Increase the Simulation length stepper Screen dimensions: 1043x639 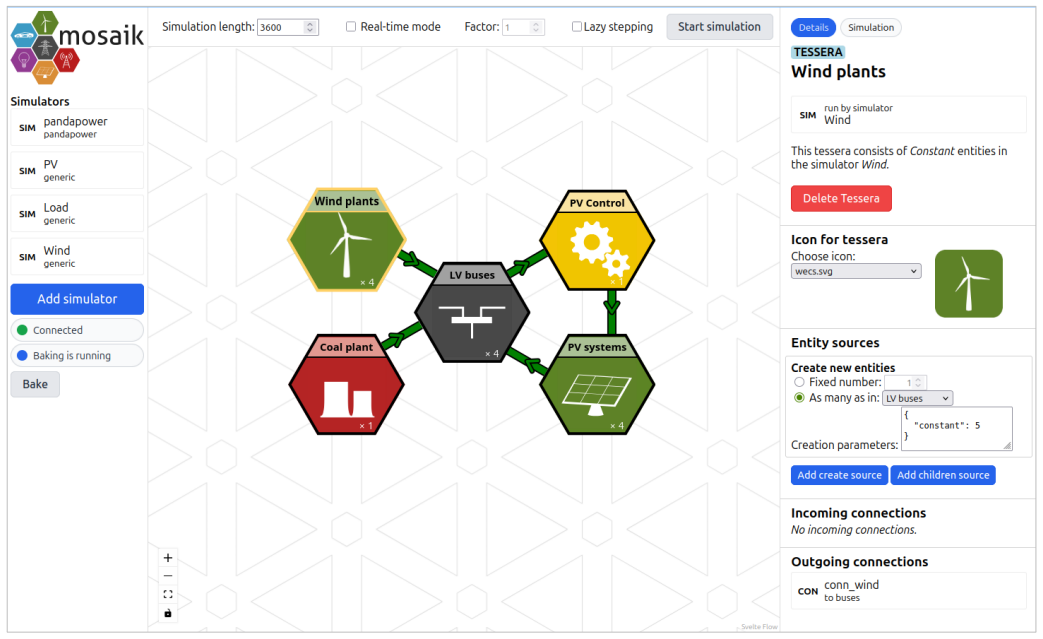click(x=309, y=23)
